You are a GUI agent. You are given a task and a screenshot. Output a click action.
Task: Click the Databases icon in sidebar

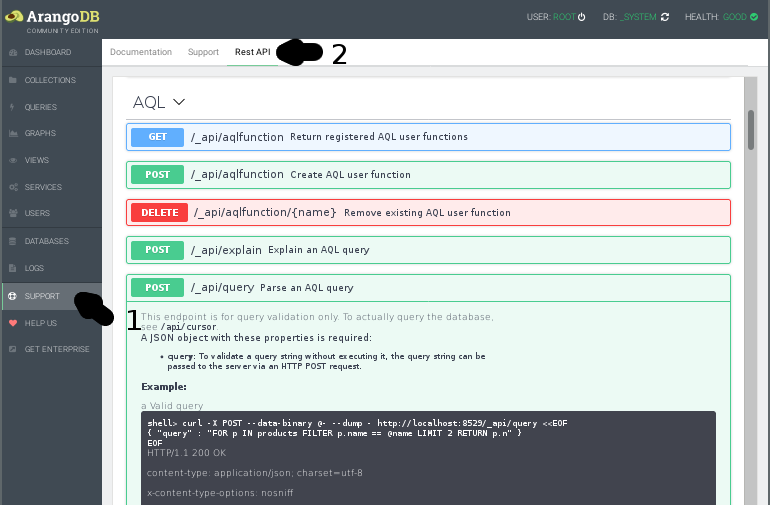pyautogui.click(x=11, y=241)
